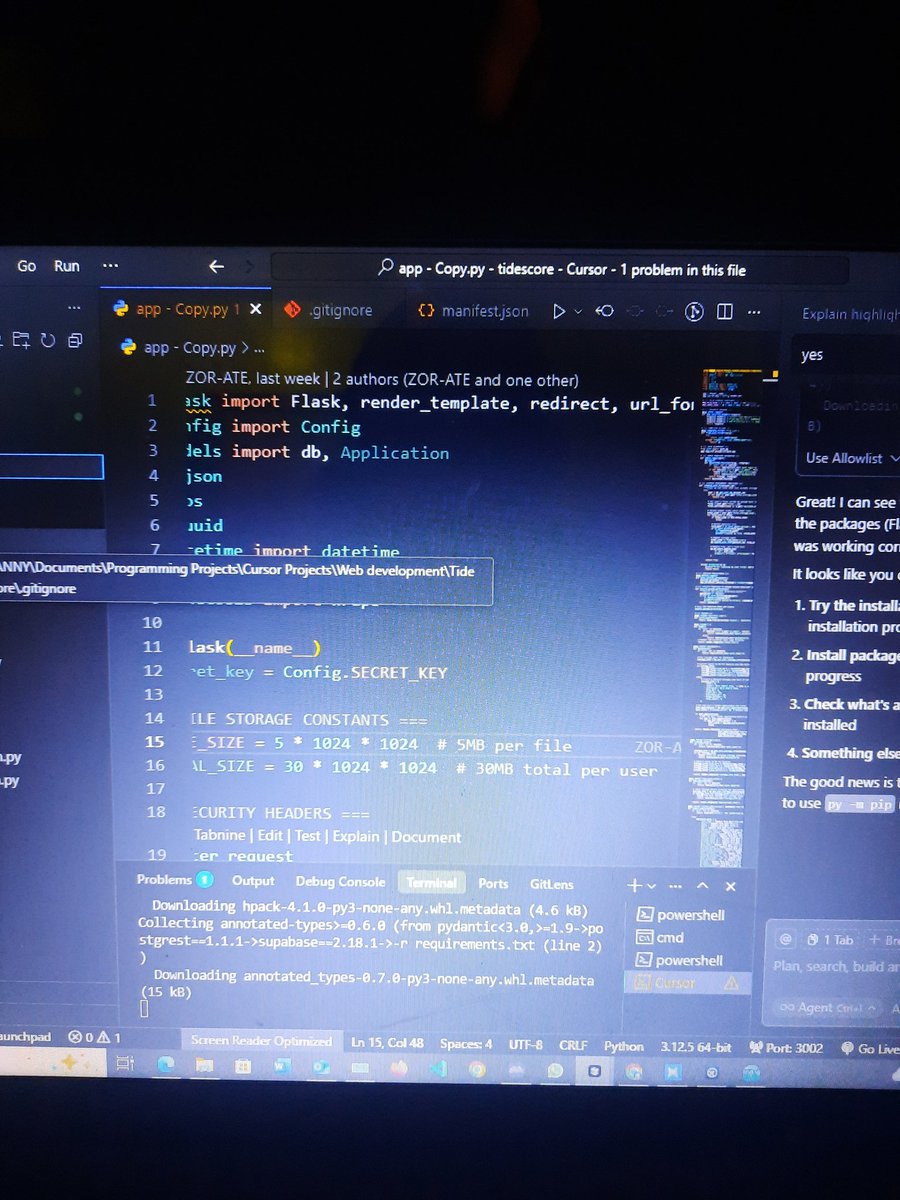Click the Test code lens link
Viewport: 900px width, 1200px height.
tap(308, 837)
